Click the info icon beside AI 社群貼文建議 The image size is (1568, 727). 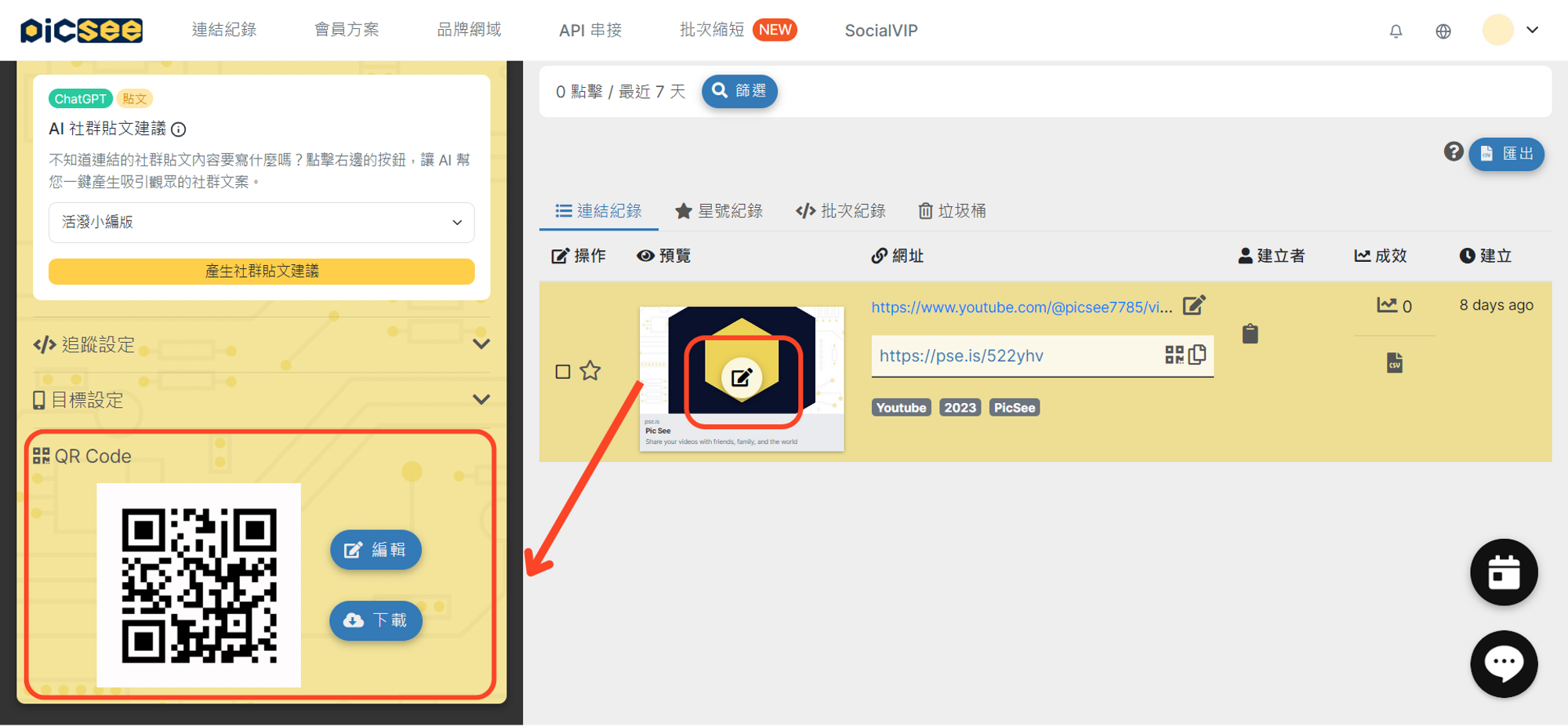tap(179, 129)
